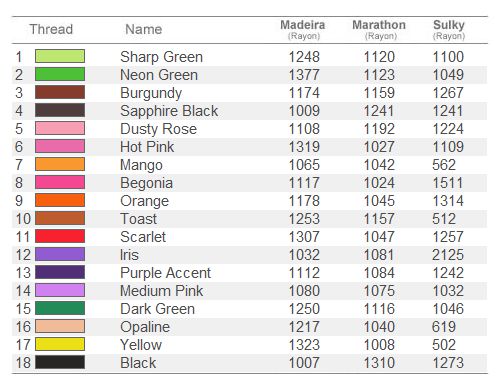The image size is (500, 384).
Task: Select the Neon Green thread swatch
Action: click(60, 74)
